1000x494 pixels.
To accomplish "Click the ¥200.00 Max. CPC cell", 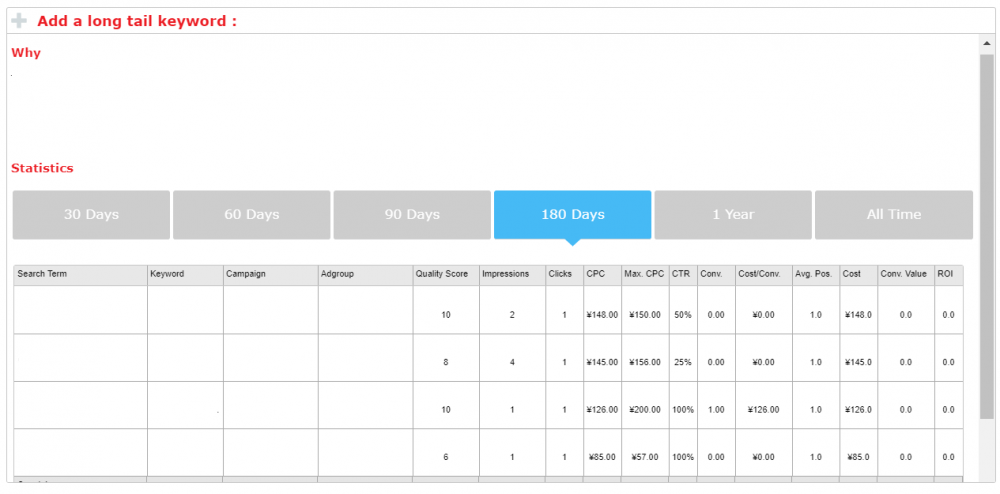I will click(644, 409).
